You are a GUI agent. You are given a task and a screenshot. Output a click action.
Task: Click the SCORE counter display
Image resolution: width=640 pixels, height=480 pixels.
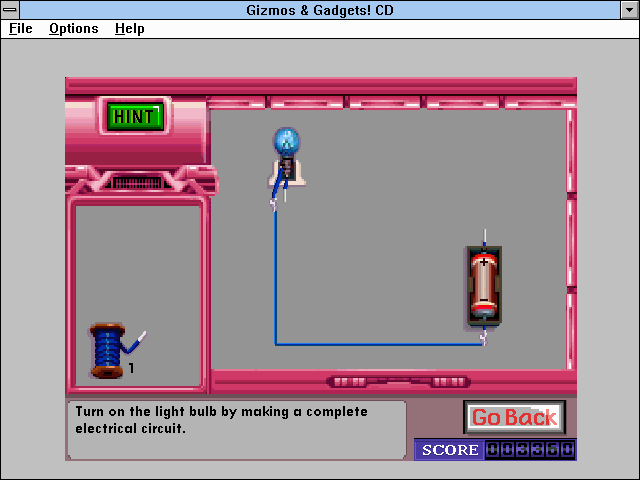point(530,450)
